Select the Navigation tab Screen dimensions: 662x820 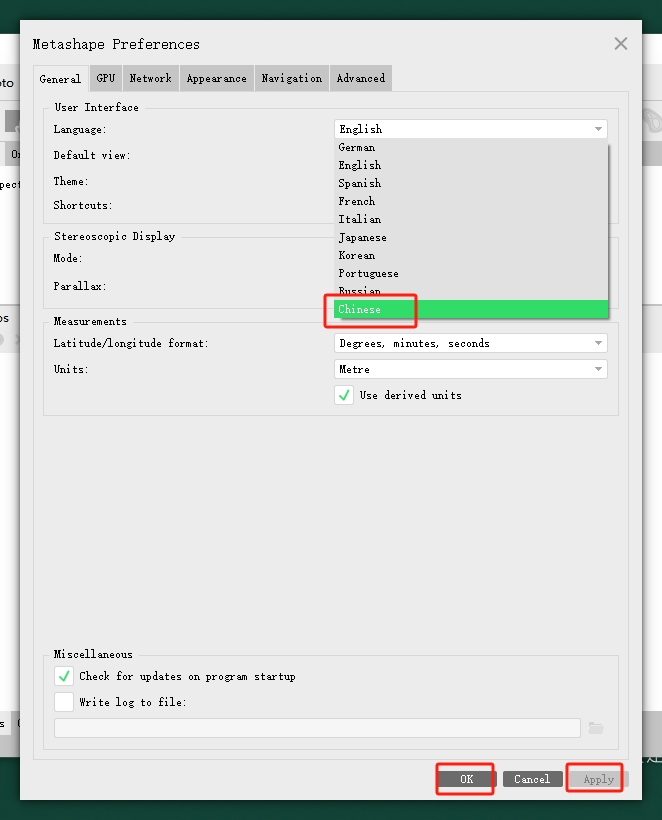291,78
